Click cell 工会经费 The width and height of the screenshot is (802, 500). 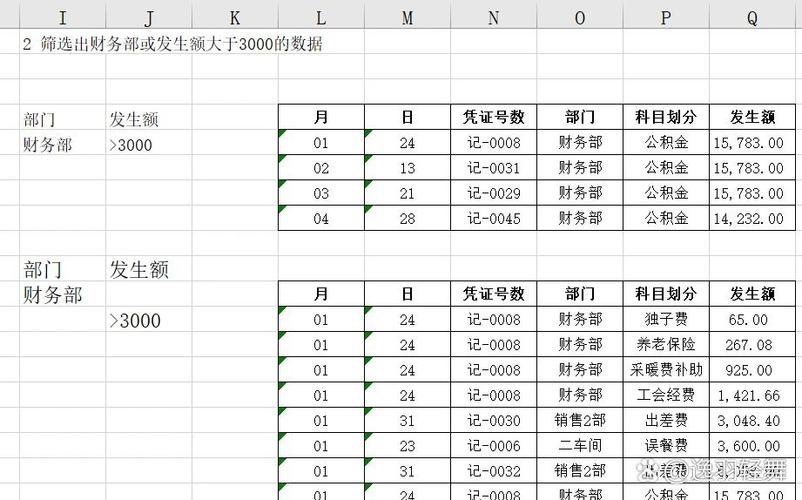[666, 395]
